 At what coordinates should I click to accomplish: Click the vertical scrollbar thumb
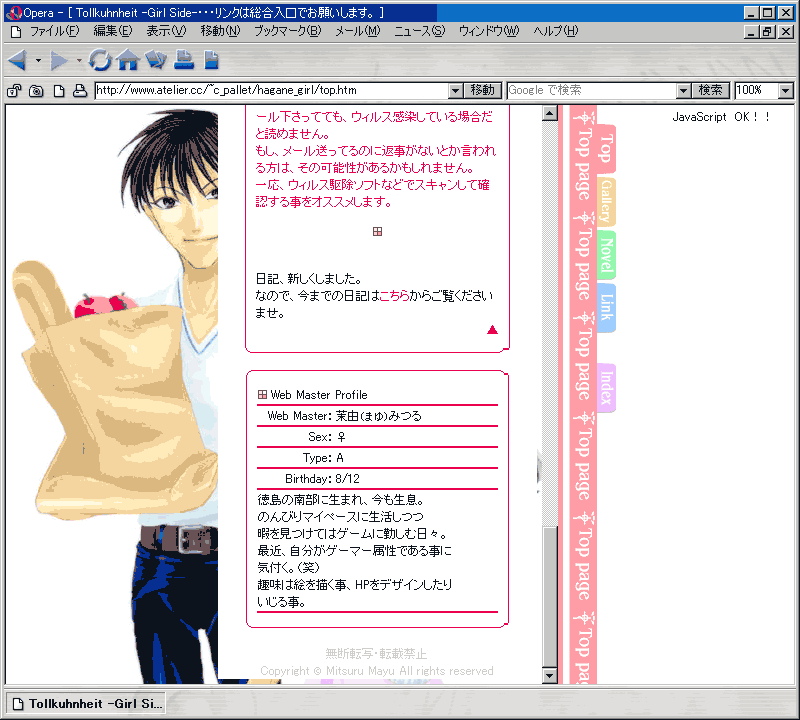tap(549, 596)
